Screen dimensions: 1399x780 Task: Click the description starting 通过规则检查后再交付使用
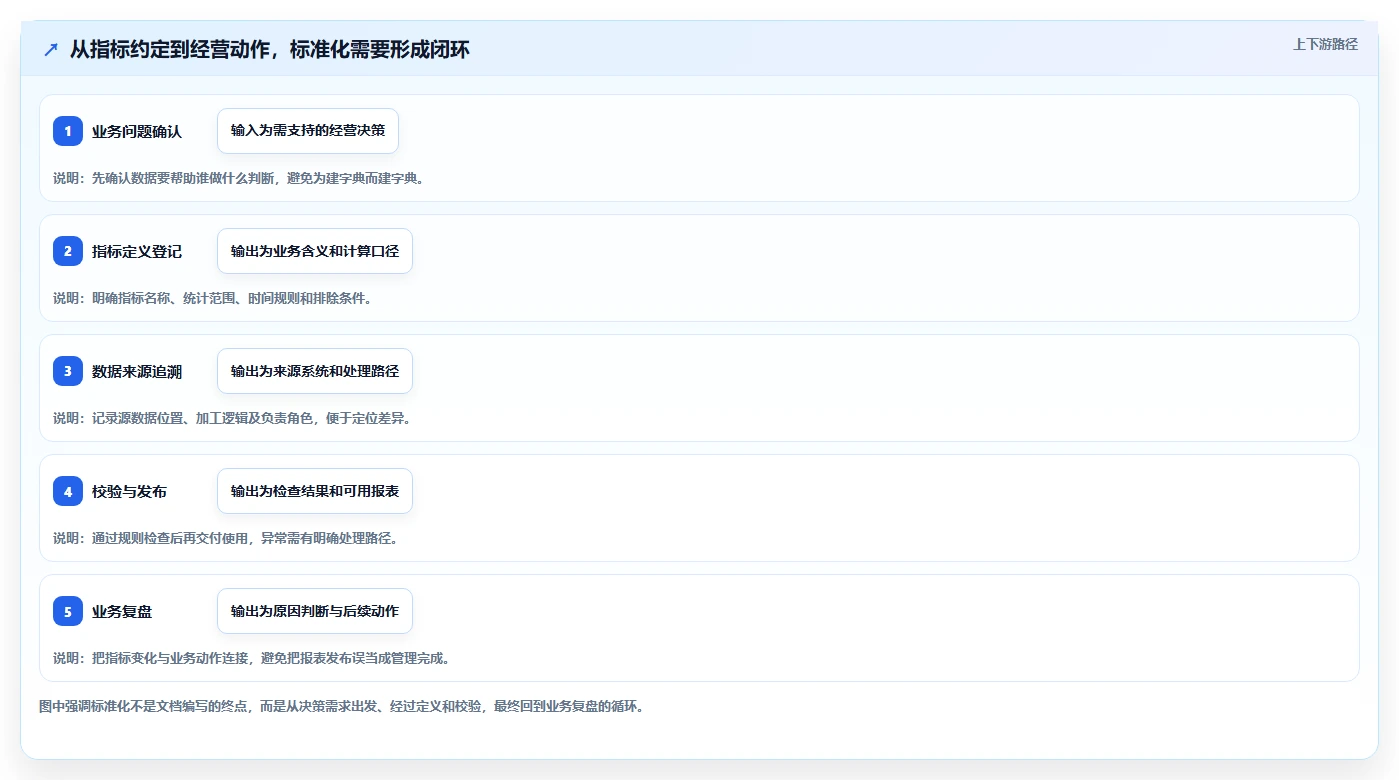point(225,538)
